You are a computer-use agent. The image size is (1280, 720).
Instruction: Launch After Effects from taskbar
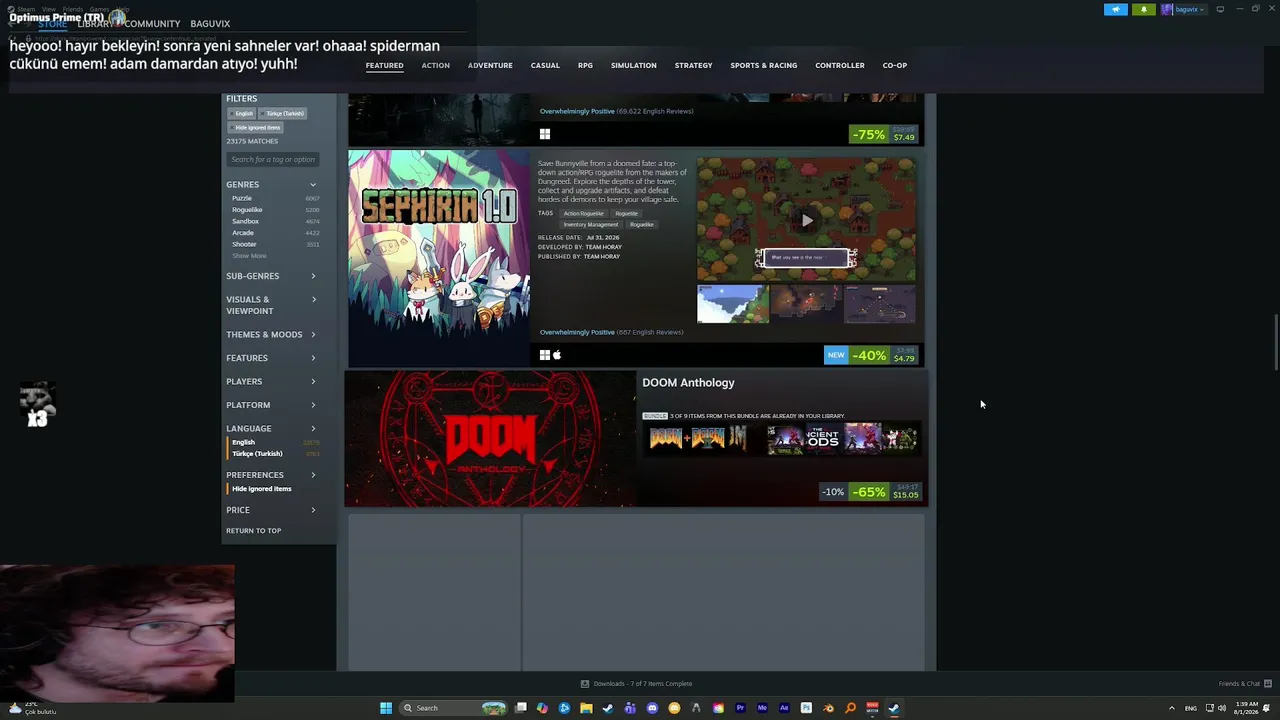point(784,708)
